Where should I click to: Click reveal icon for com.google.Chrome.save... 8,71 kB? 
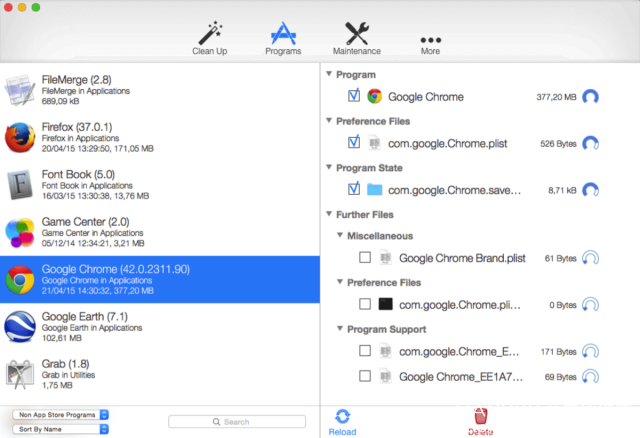[590, 190]
